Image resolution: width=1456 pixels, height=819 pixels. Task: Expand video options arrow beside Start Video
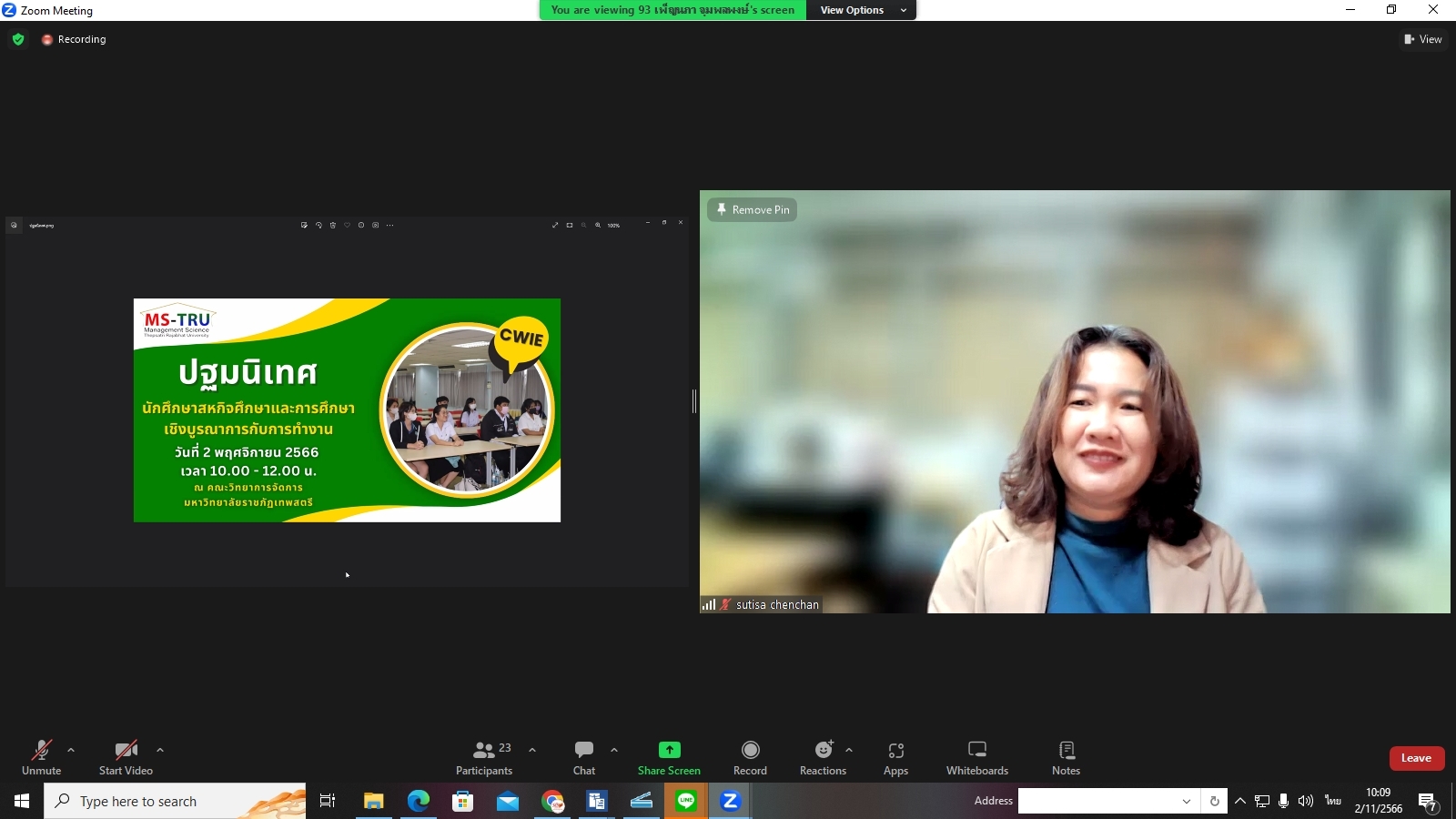pos(160,750)
